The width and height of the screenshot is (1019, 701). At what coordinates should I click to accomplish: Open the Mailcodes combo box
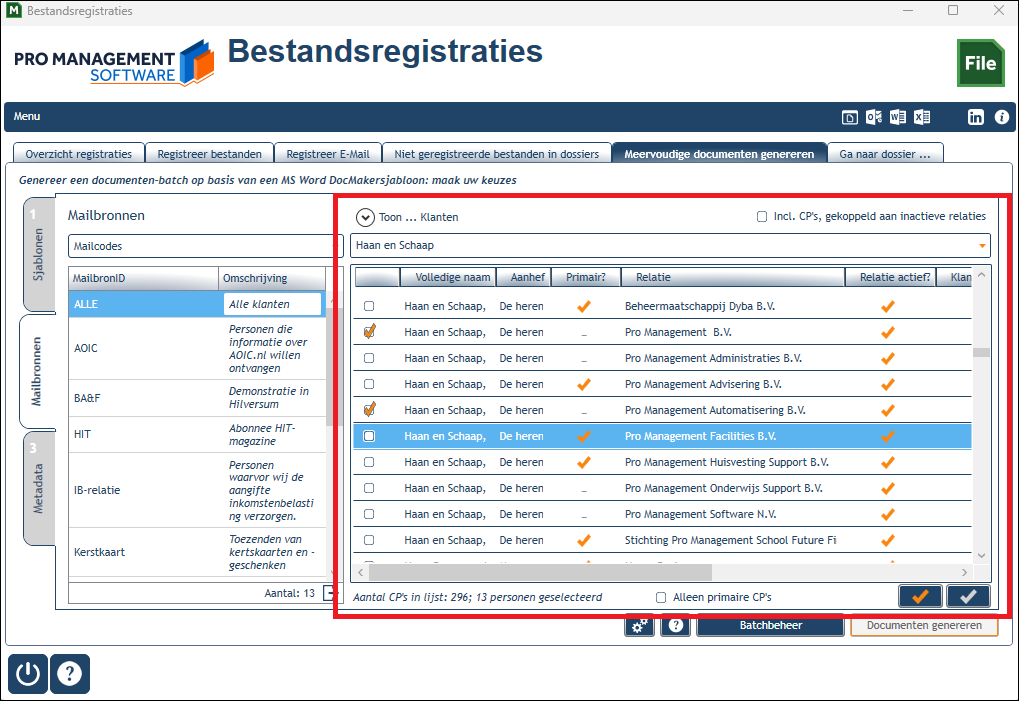(205, 246)
